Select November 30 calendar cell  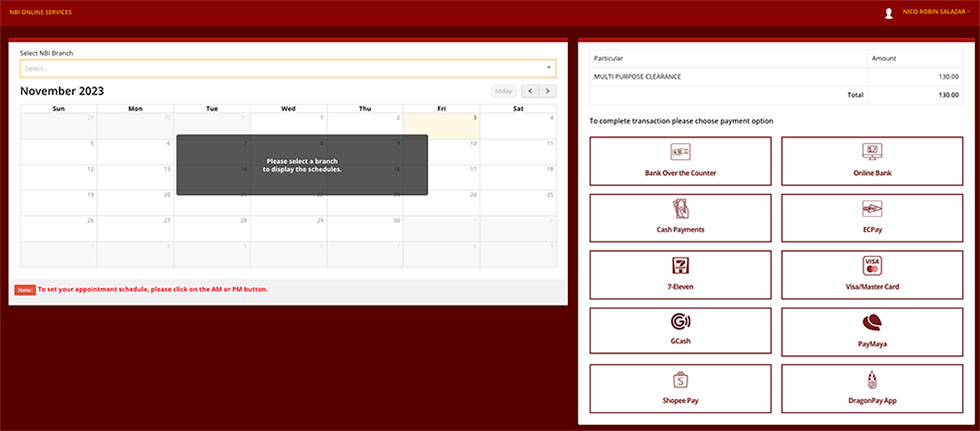pyautogui.click(x=365, y=229)
